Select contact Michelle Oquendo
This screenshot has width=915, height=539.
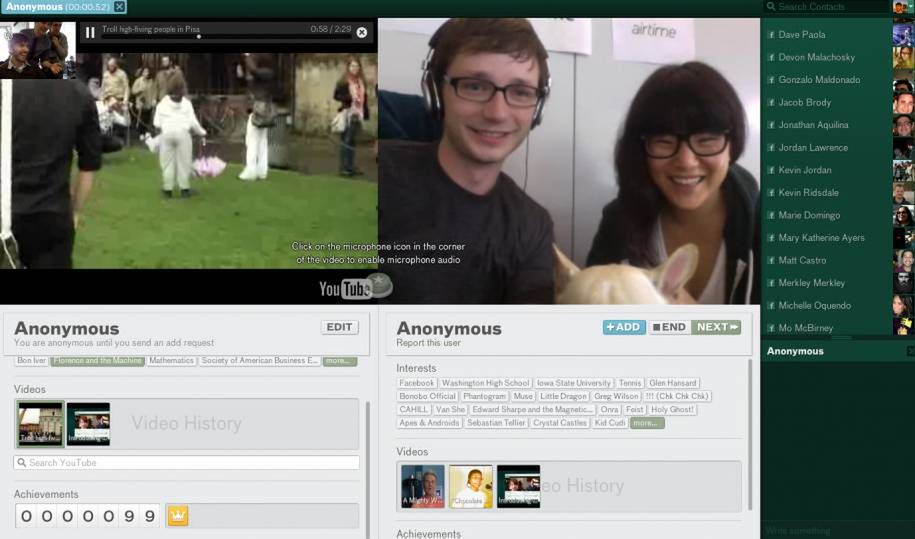tap(815, 305)
